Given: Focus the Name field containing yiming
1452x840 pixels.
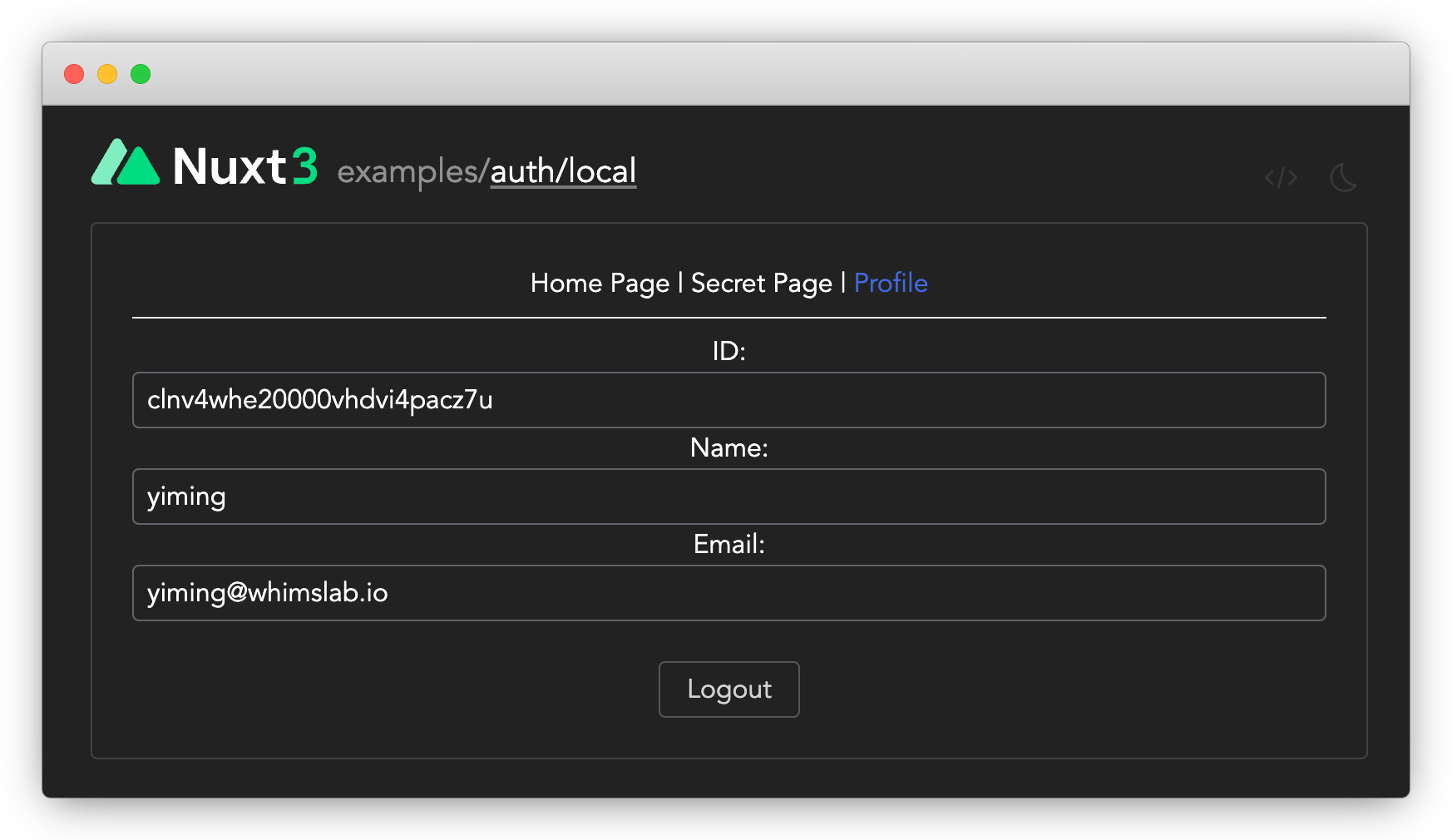Looking at the screenshot, I should click(728, 497).
